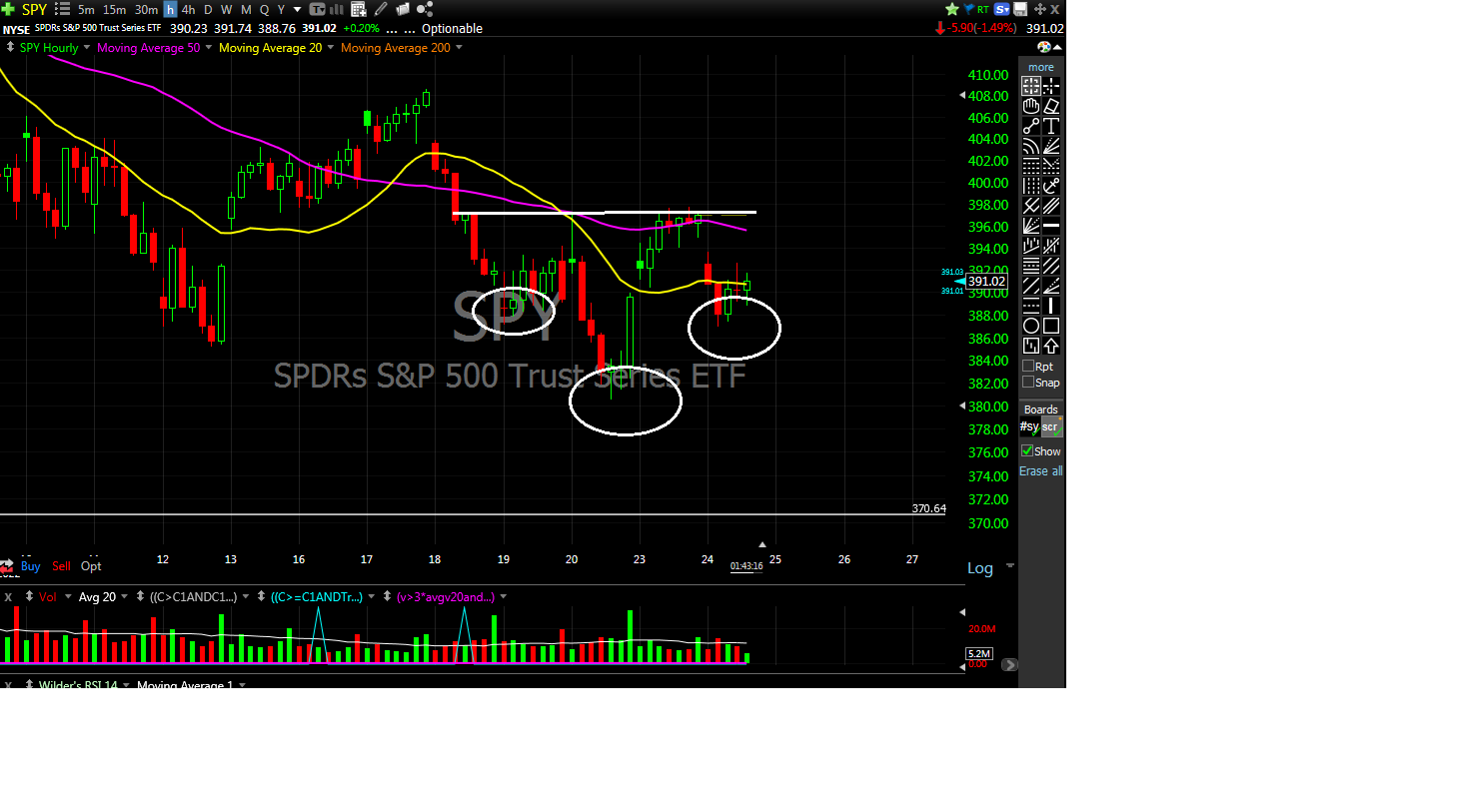The width and height of the screenshot is (1458, 812).
Task: Open the color palette icon above drawing tools
Action: tap(1044, 47)
